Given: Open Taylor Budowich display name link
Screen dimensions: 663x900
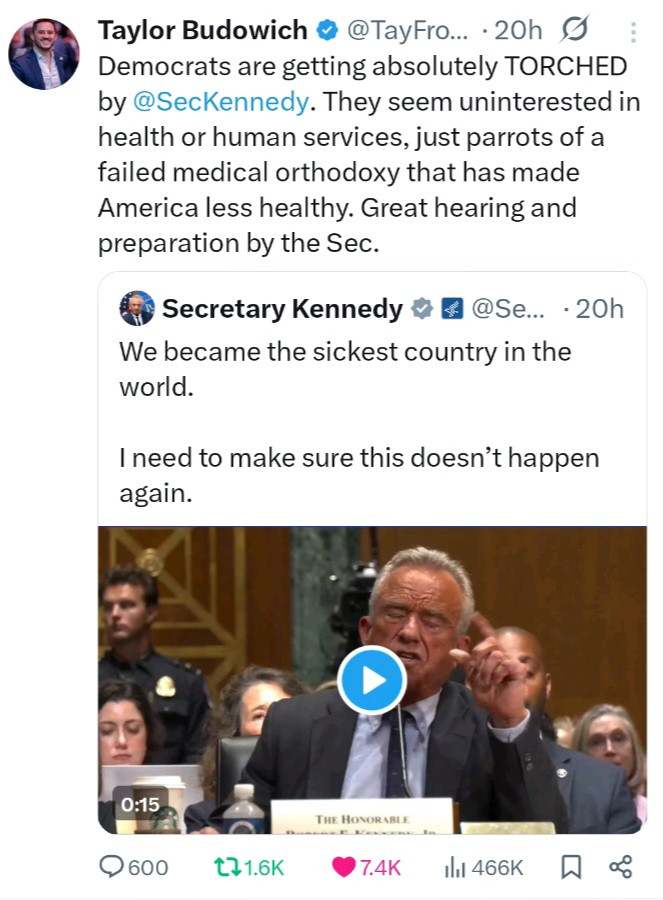Looking at the screenshot, I should [202, 31].
